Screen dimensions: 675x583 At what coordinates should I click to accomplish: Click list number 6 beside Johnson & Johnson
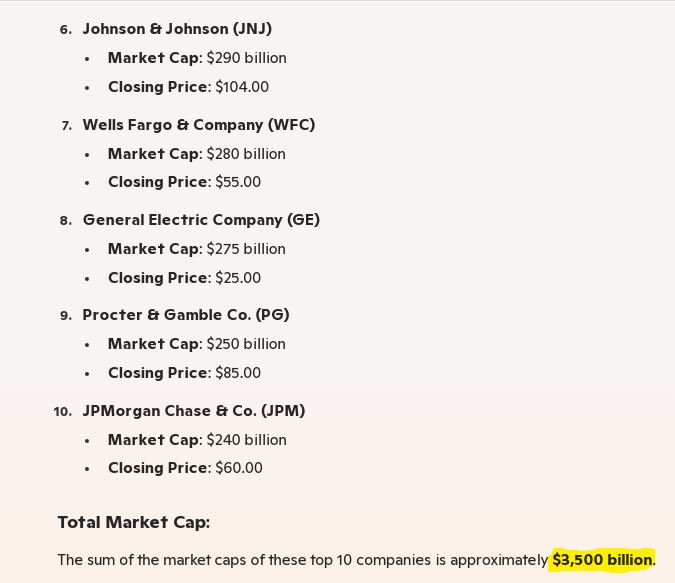66,30
